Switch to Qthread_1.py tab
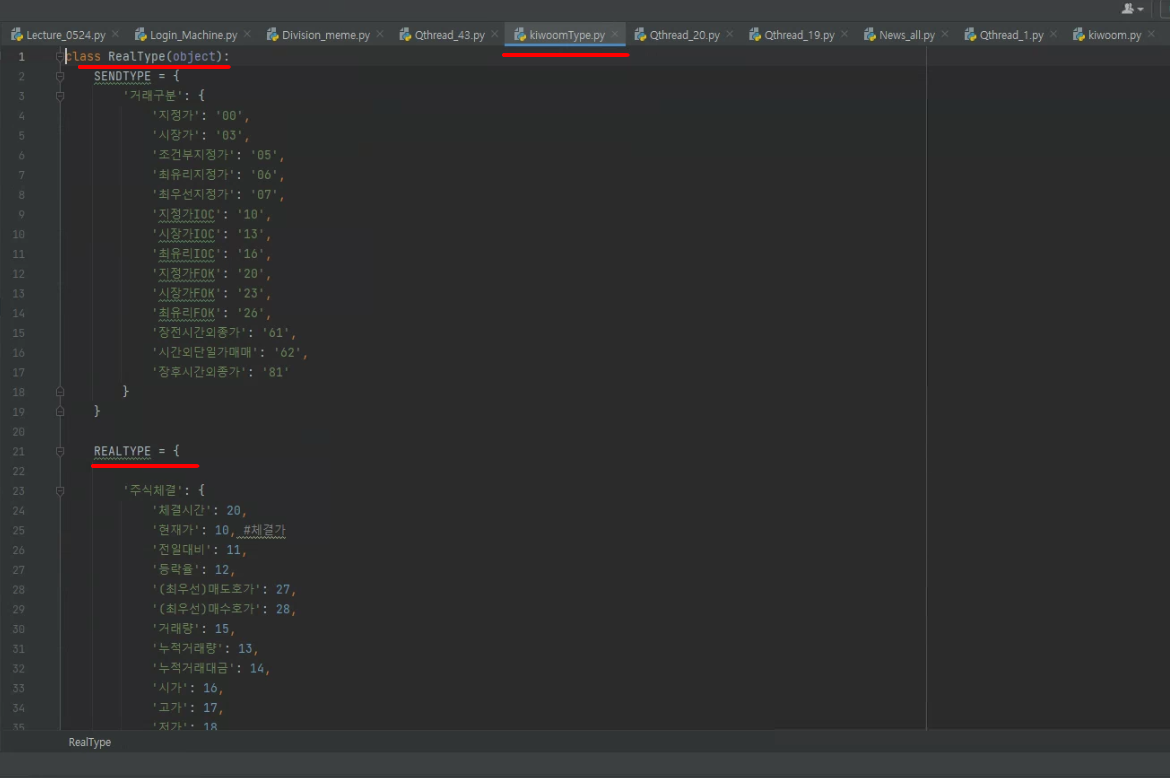The width and height of the screenshot is (1170, 778). click(1011, 35)
